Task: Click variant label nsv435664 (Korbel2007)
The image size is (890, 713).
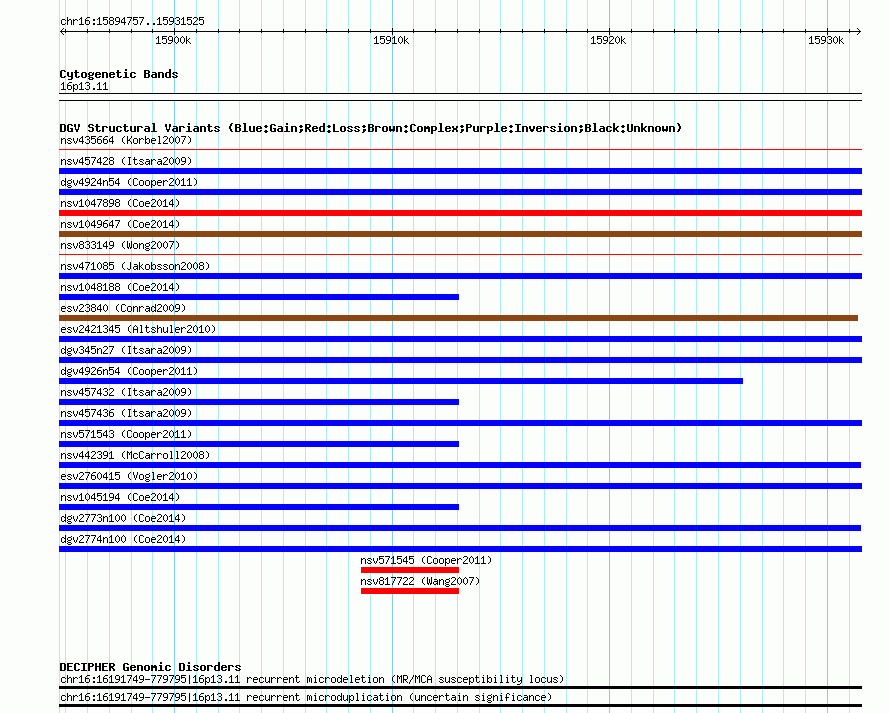Action: [126, 140]
